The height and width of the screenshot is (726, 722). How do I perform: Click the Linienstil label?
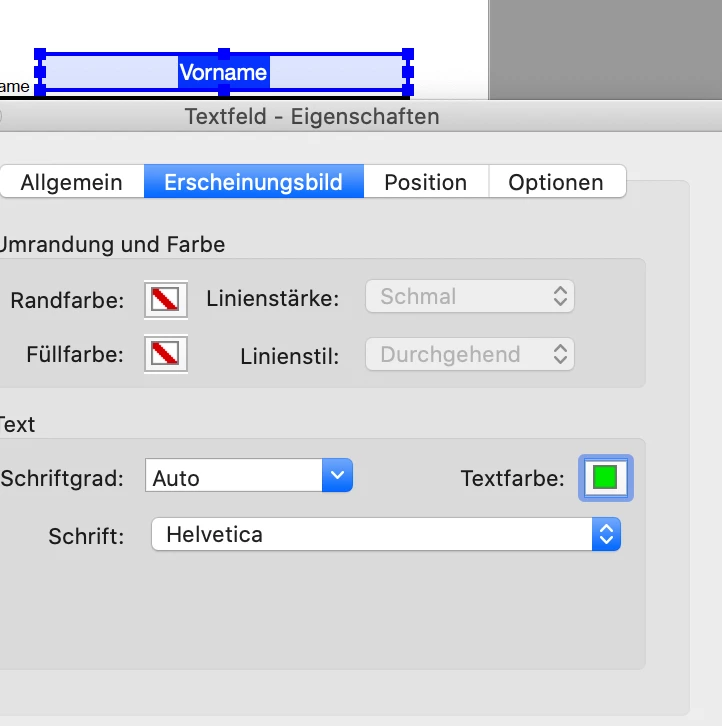click(290, 357)
